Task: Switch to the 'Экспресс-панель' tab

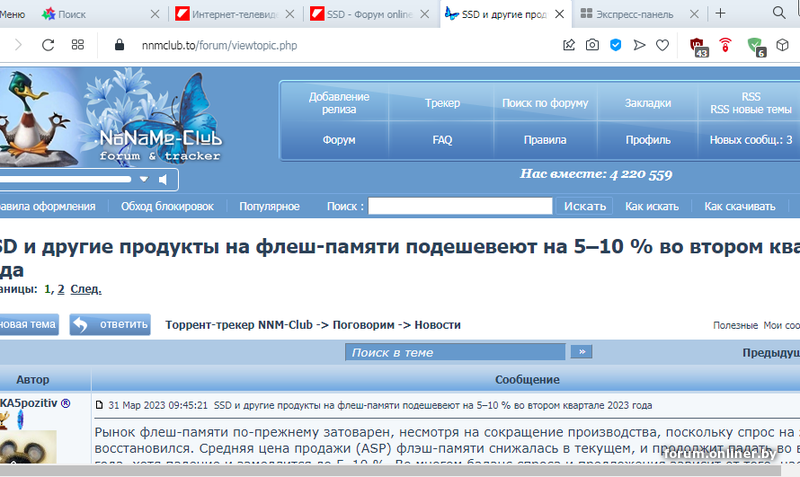Action: [x=628, y=14]
